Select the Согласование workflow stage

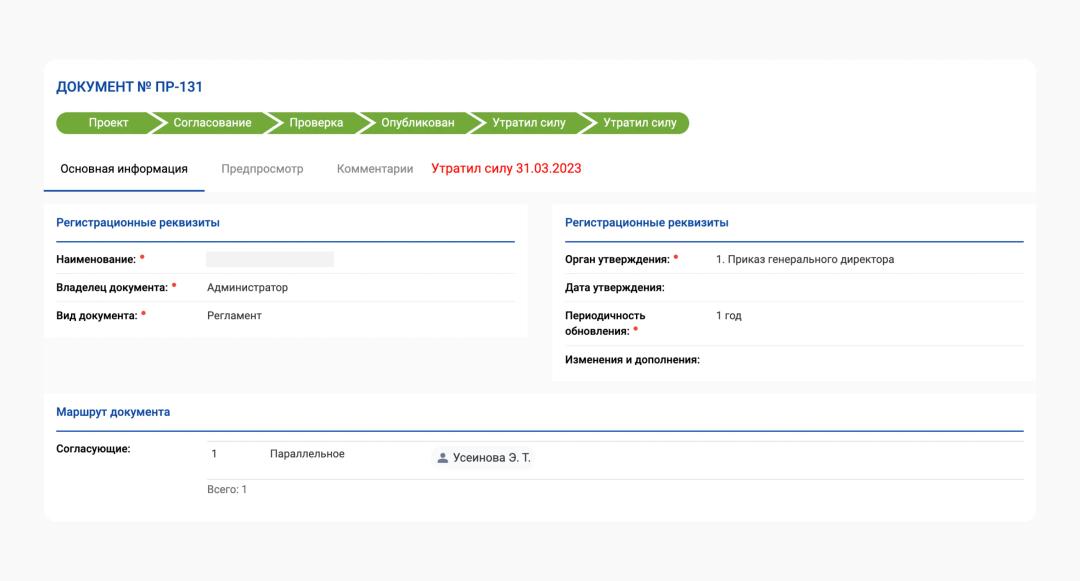(212, 123)
